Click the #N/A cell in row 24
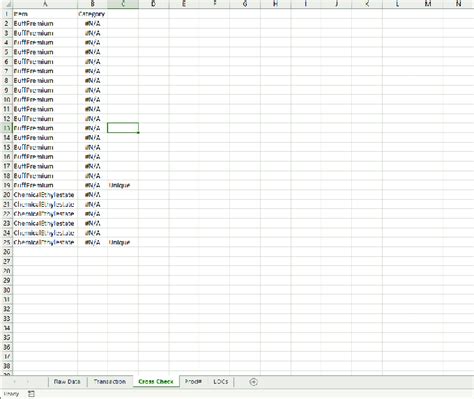This screenshot has height=399, width=474. click(92, 233)
